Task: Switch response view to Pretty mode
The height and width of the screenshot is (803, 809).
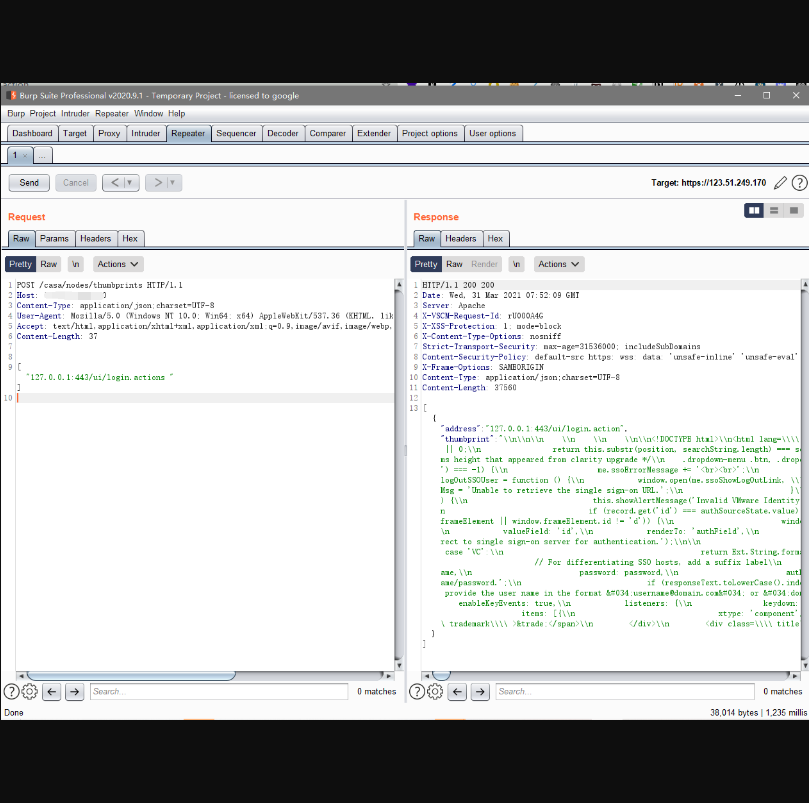Action: point(426,264)
